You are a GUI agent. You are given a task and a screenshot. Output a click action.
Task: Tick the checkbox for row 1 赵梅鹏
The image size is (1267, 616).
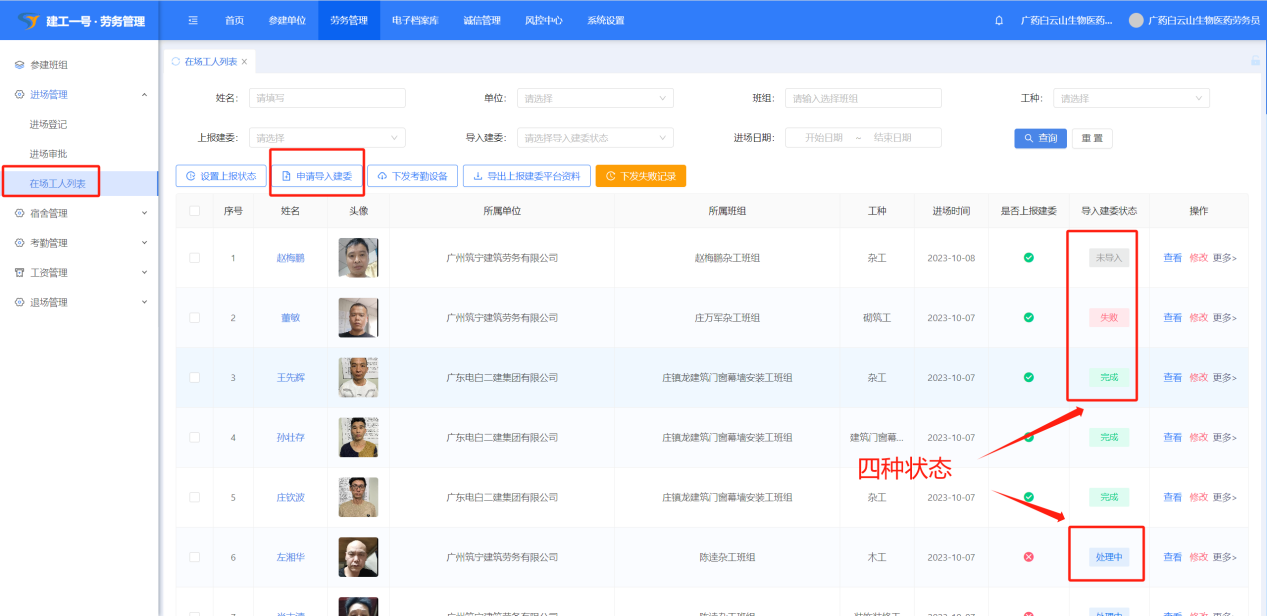[x=194, y=258]
